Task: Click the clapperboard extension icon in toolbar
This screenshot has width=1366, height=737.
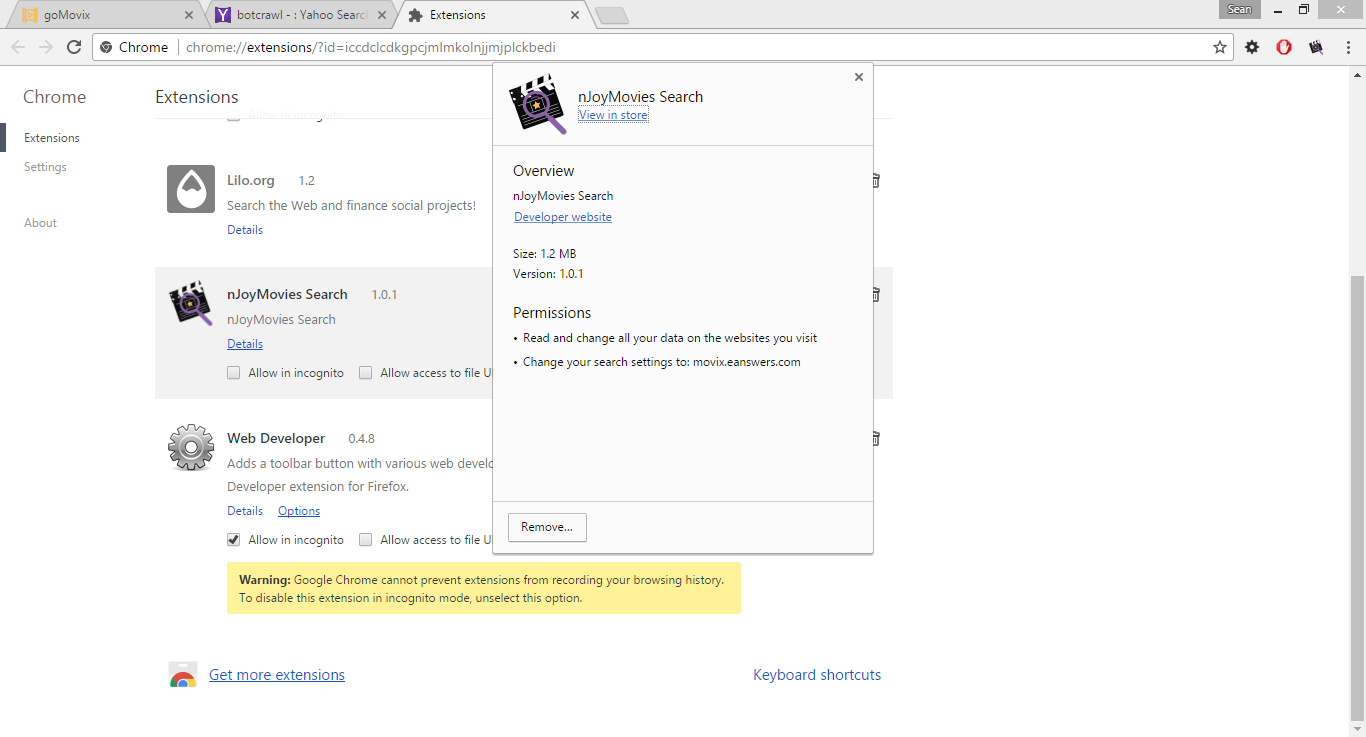Action: coord(1316,47)
